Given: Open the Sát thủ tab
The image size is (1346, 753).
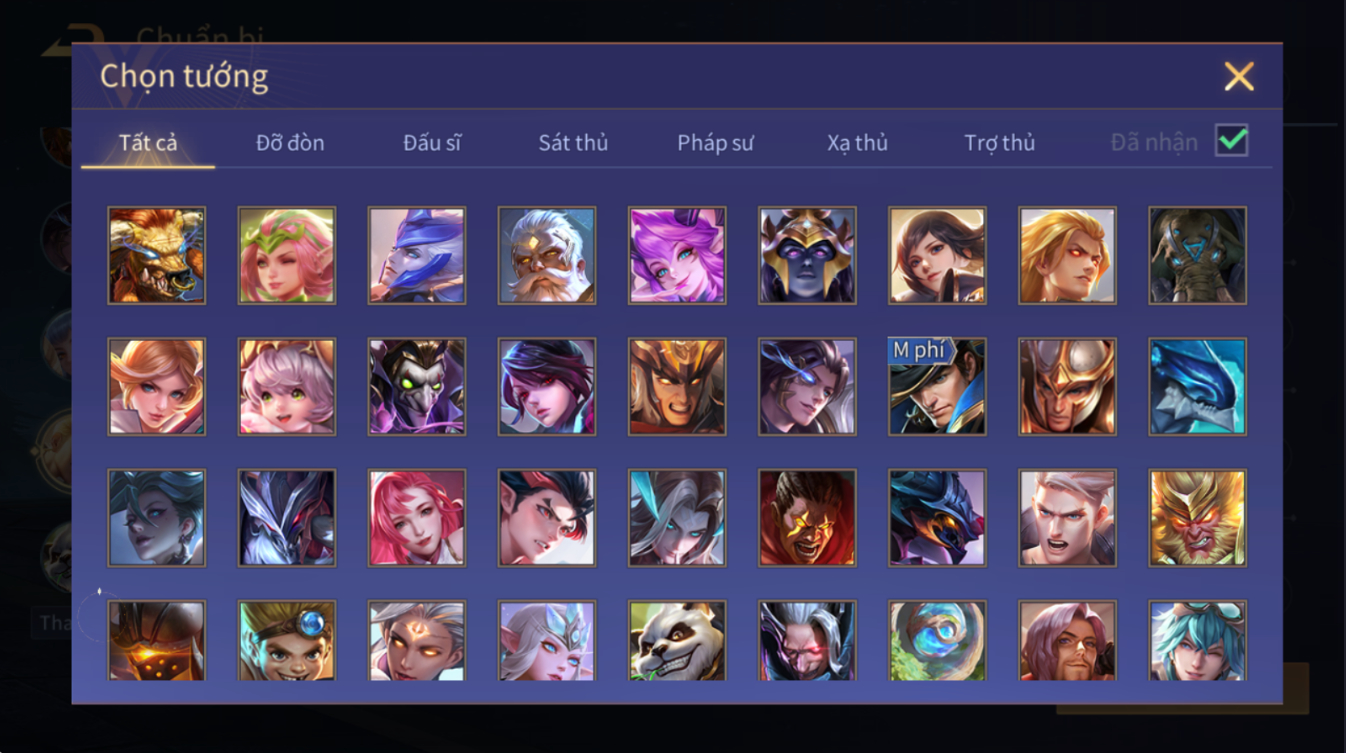Looking at the screenshot, I should click(573, 143).
